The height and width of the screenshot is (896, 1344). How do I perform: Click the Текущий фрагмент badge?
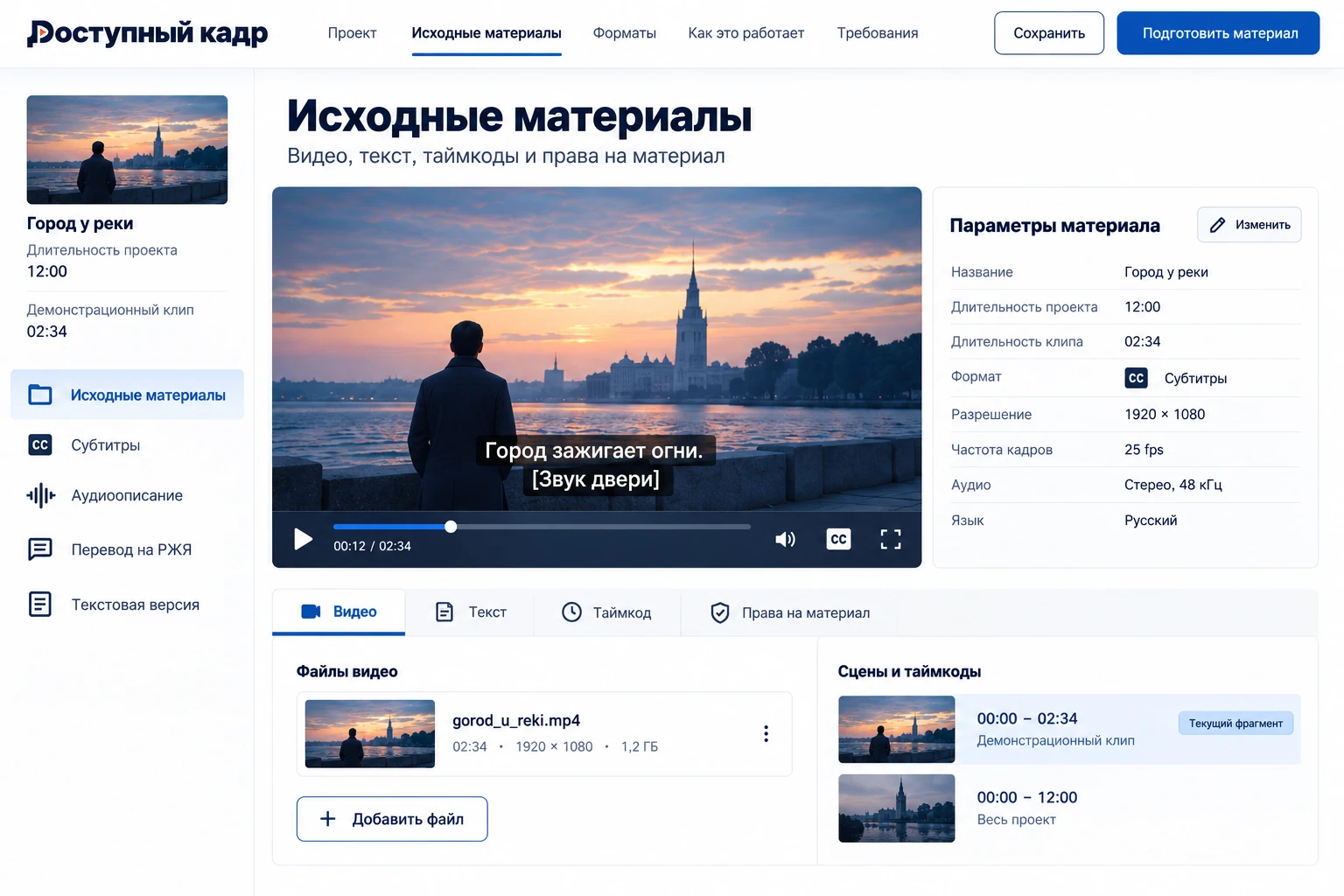click(1235, 723)
